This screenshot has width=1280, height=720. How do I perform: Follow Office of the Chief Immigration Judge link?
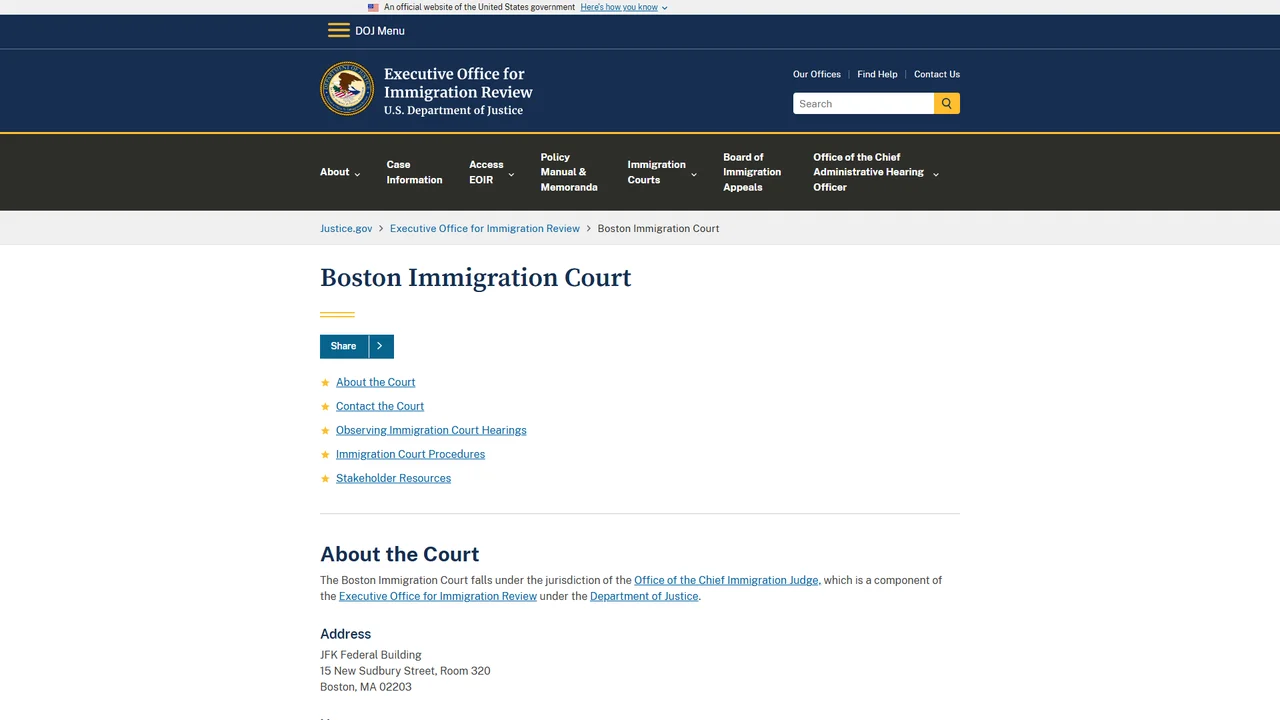726,580
